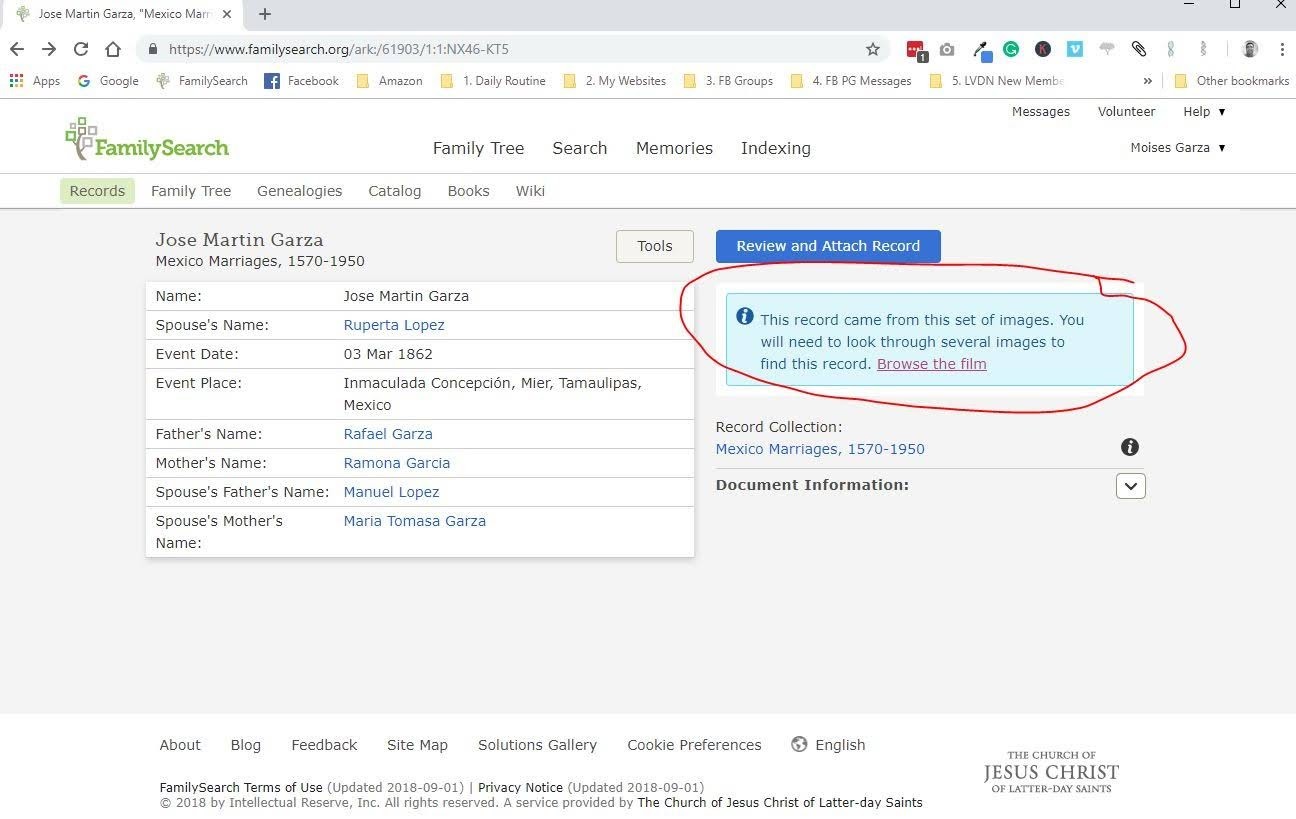This screenshot has height=819, width=1296.
Task: Bookmark this page with the star icon
Action: (872, 49)
